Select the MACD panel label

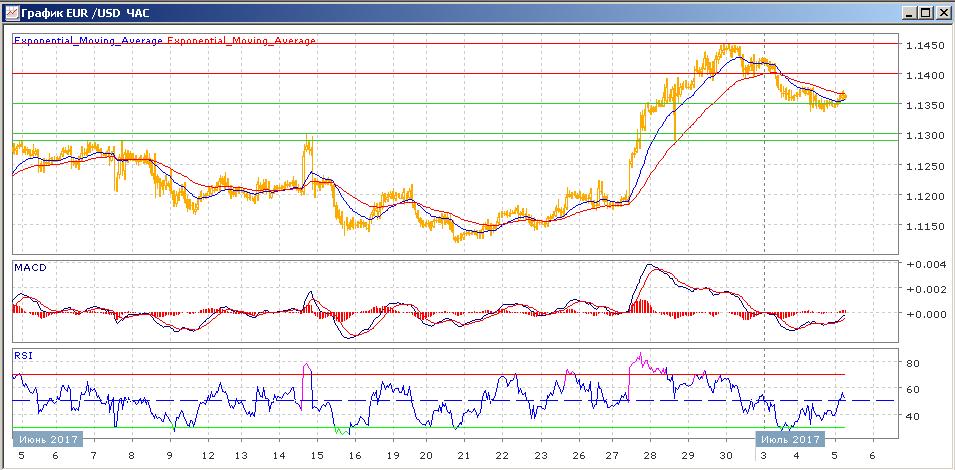(30, 268)
